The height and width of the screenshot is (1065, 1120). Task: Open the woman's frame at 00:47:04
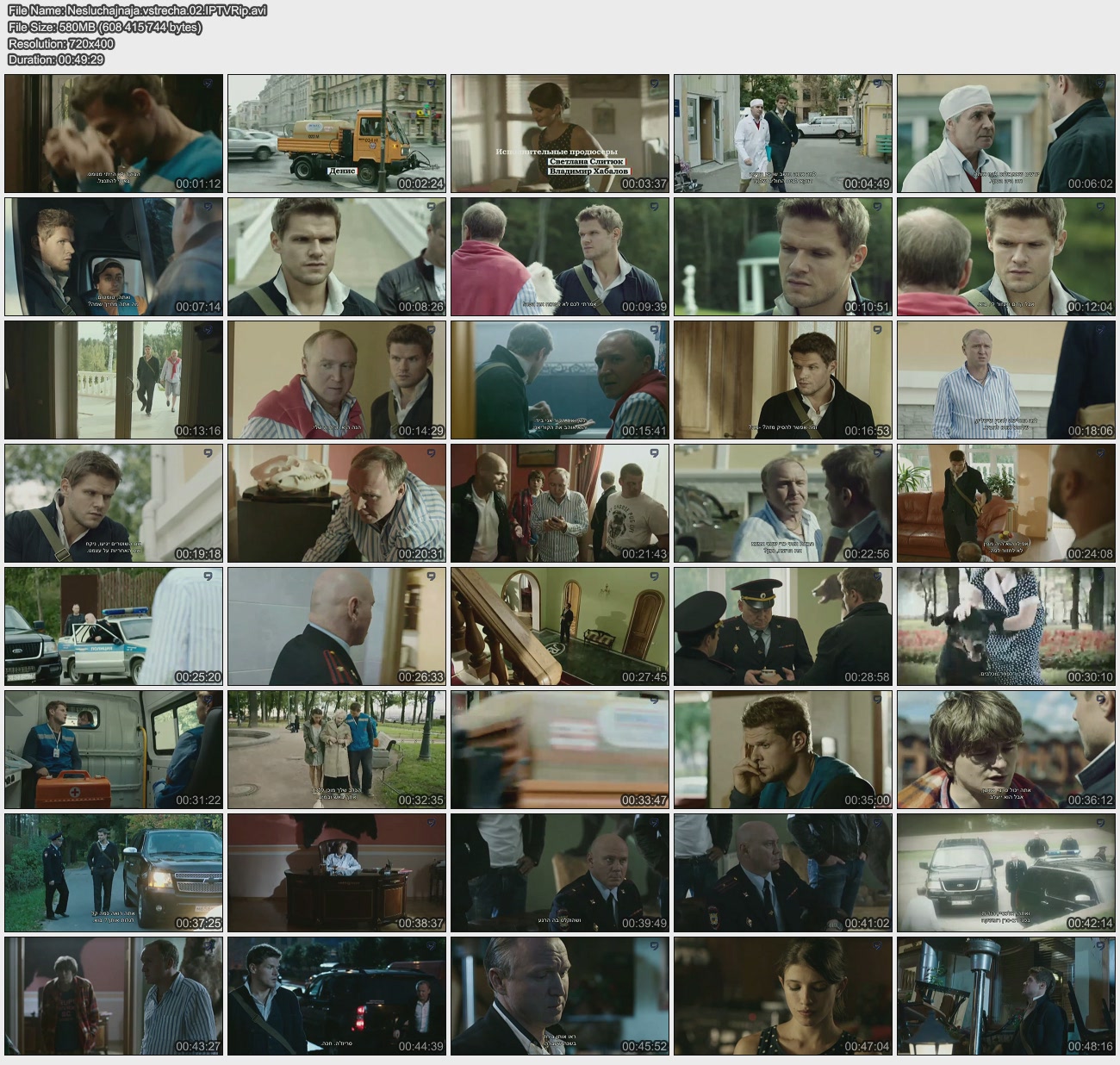782,996
